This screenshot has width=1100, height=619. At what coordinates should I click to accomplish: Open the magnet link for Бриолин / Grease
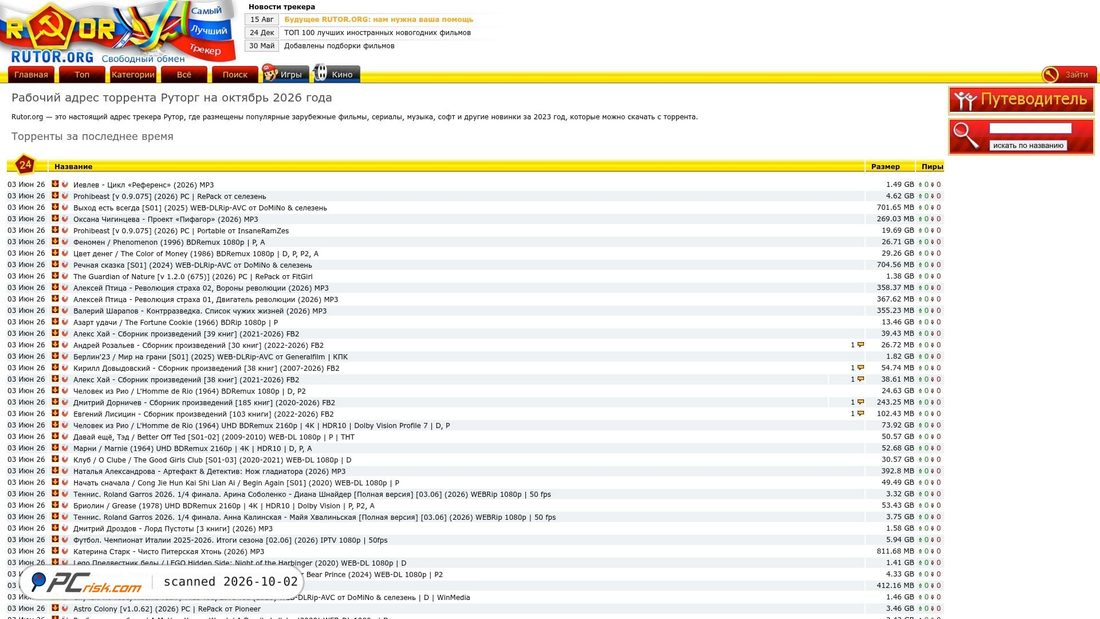[x=65, y=505]
